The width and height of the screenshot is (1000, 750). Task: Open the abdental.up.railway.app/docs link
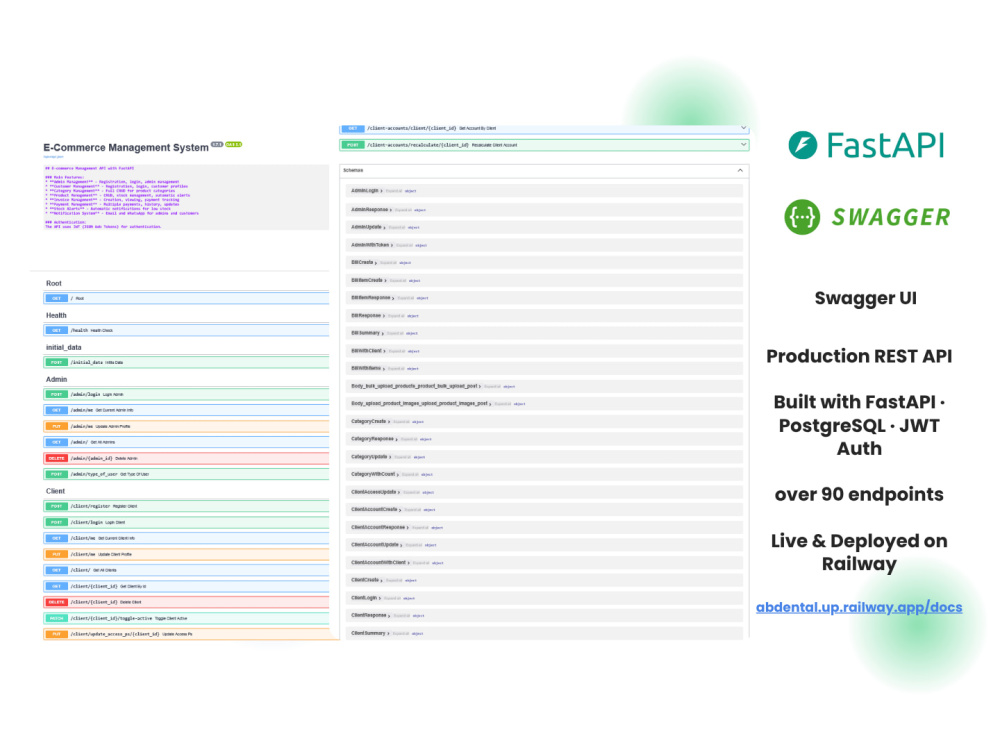point(859,607)
